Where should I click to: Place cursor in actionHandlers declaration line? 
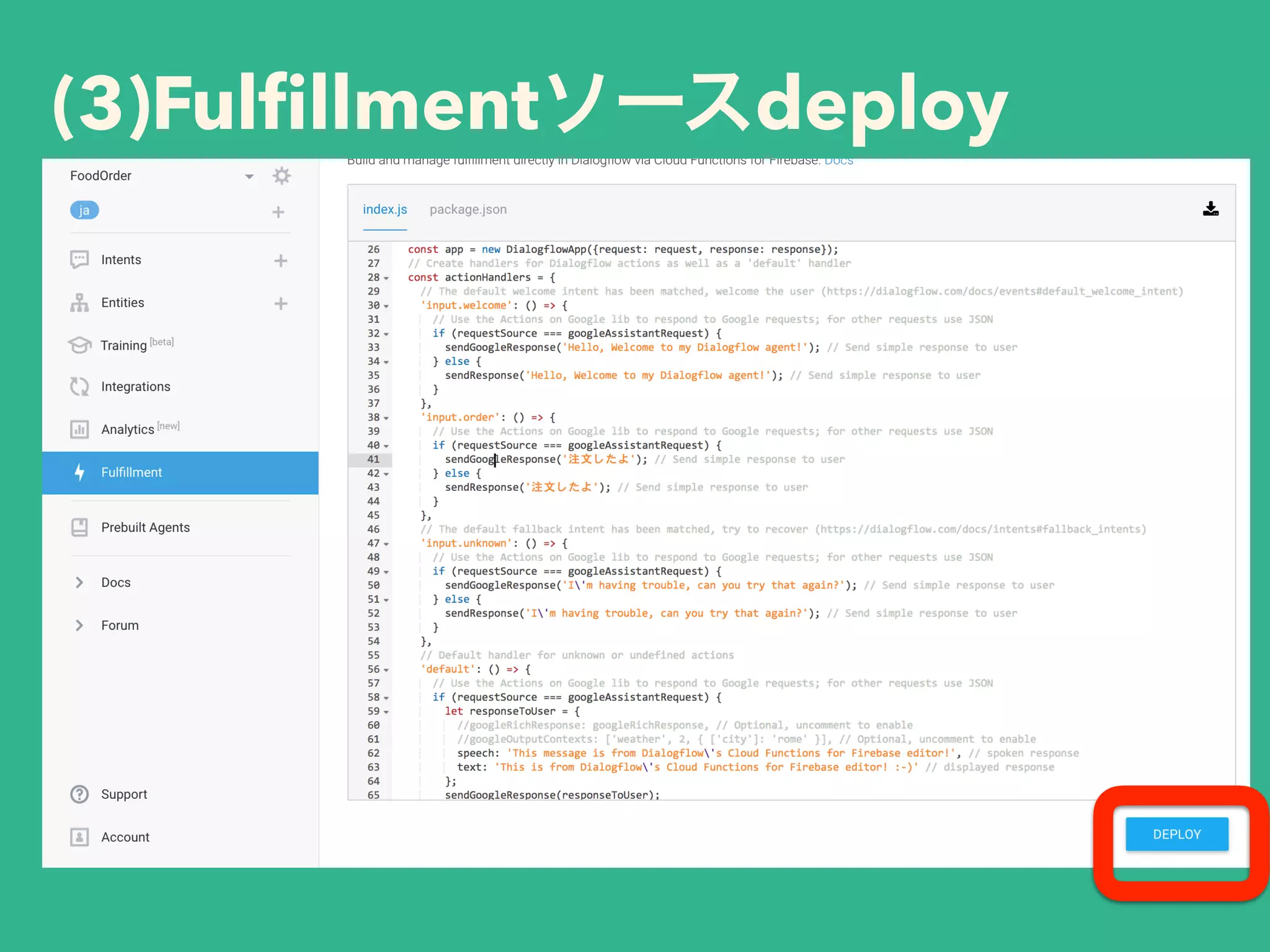[481, 277]
